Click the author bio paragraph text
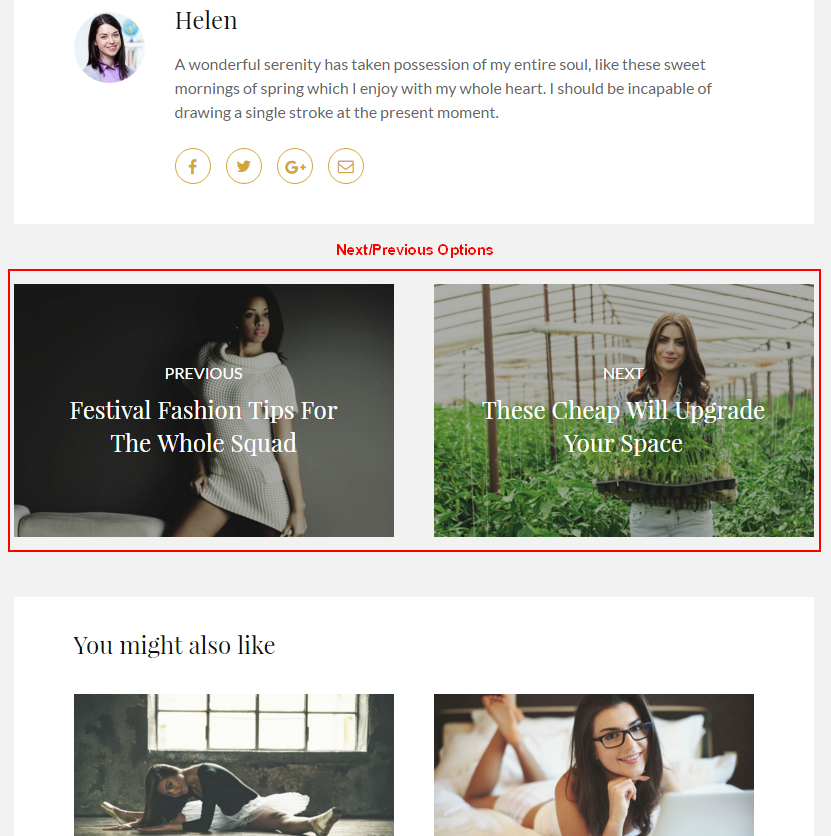831x836 pixels. click(443, 89)
